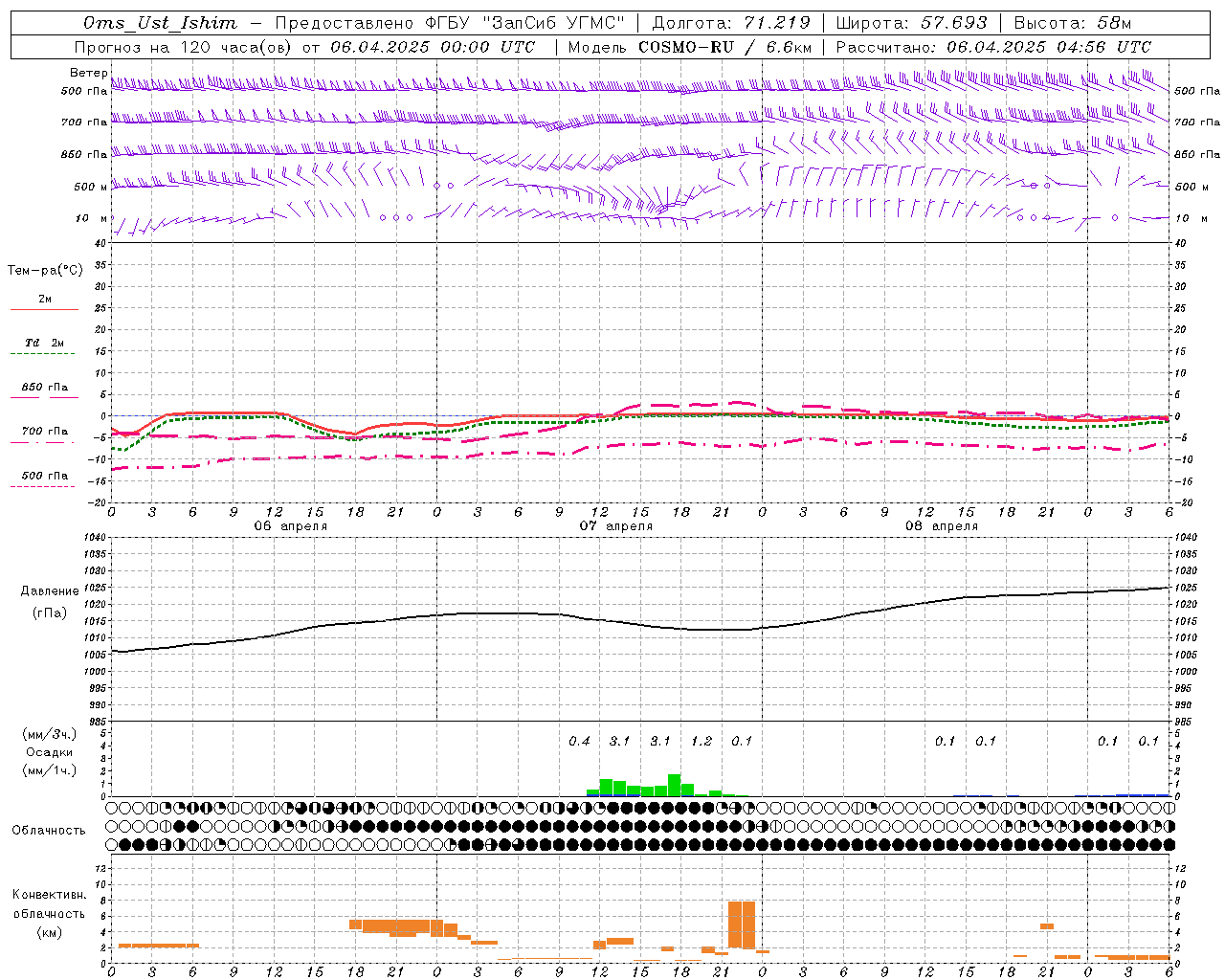The width and height of the screenshot is (1225, 980).
Task: Click the Осадки precipitation label
Action: [x=50, y=752]
